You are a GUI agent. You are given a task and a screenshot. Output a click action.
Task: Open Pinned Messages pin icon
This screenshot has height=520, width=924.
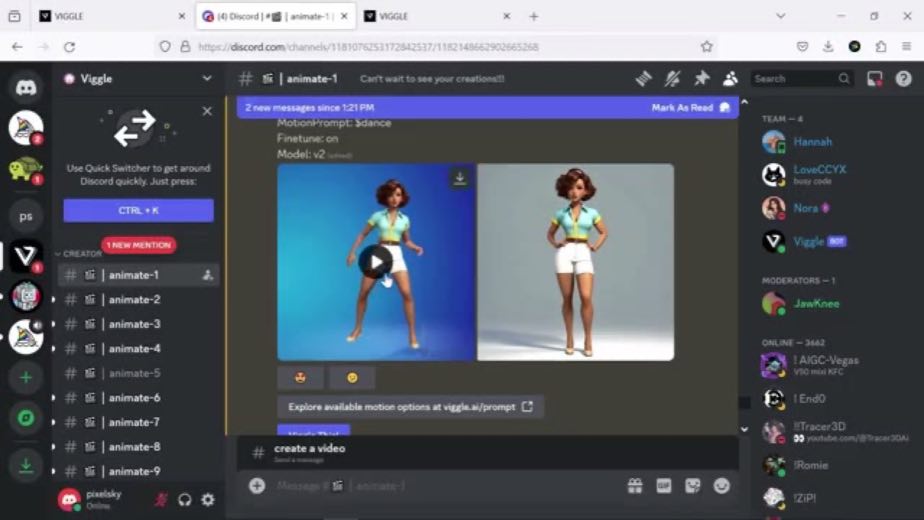[701, 78]
